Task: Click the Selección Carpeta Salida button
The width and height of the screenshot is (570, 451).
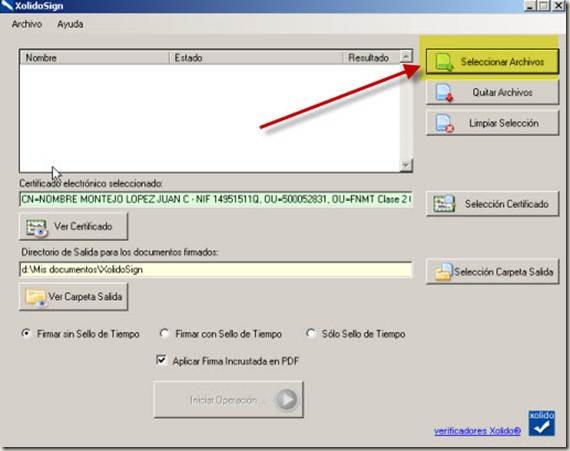Action: 492,271
